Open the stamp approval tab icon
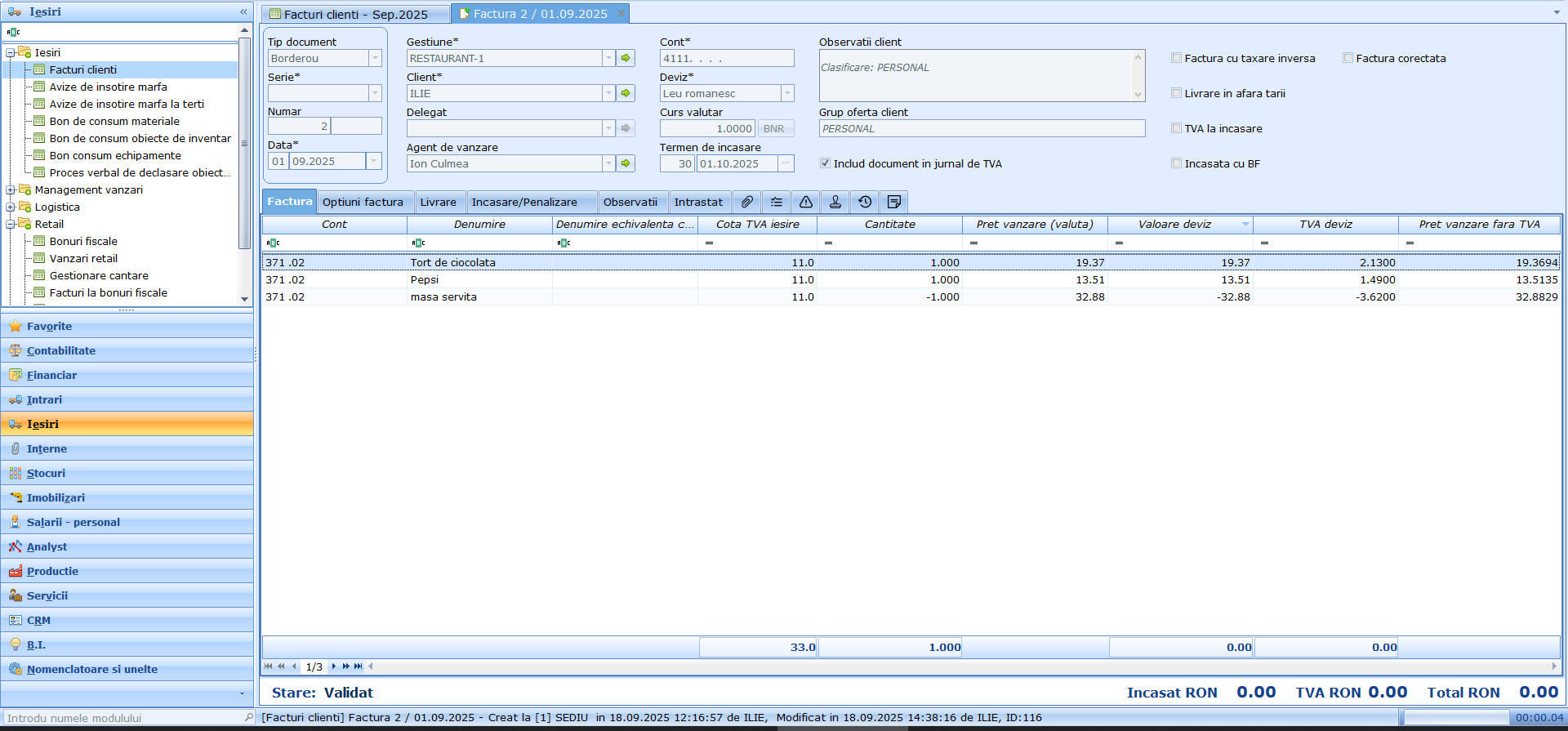Viewport: 1568px width, 731px height. [835, 202]
